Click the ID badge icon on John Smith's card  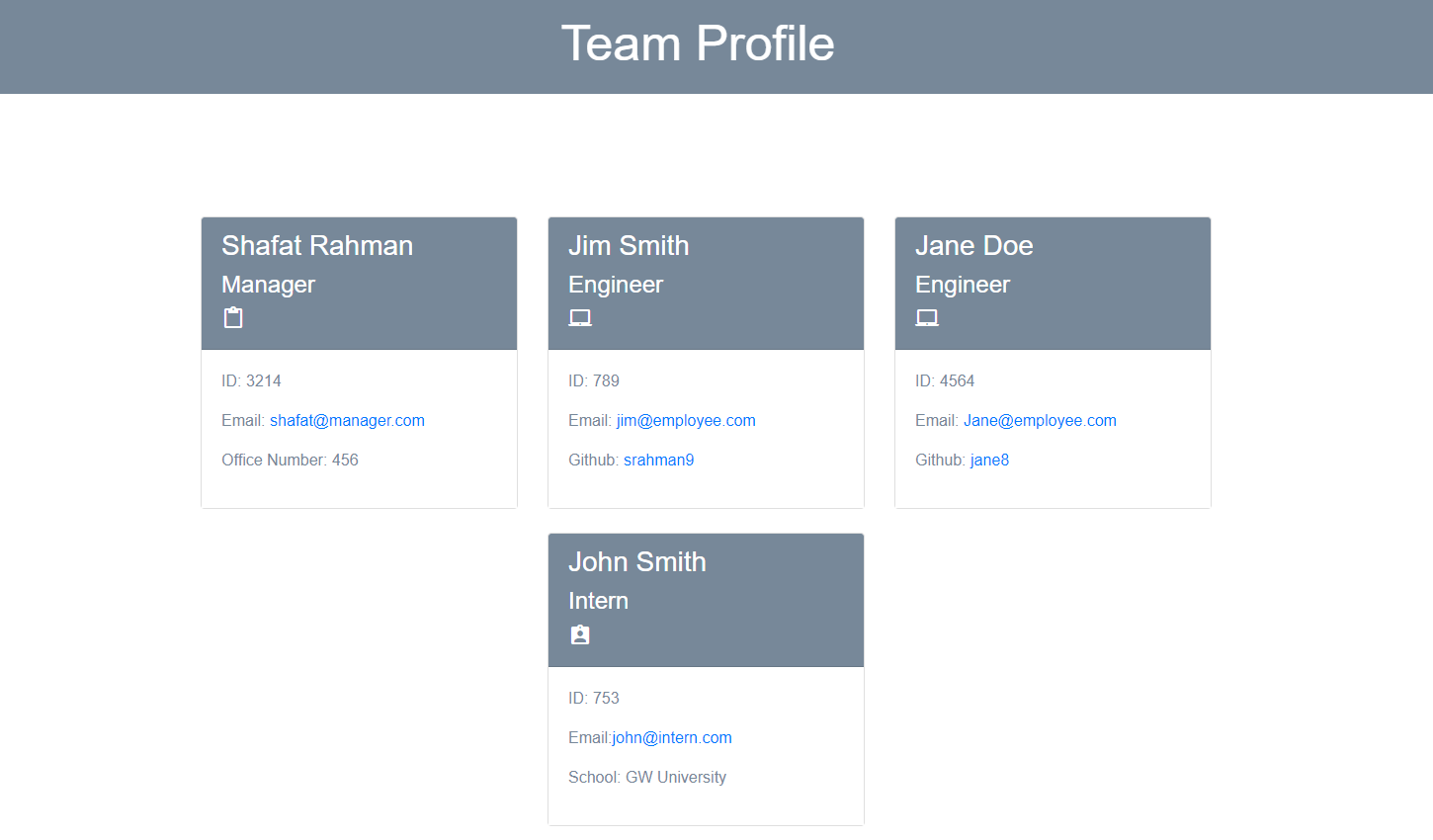coord(580,634)
